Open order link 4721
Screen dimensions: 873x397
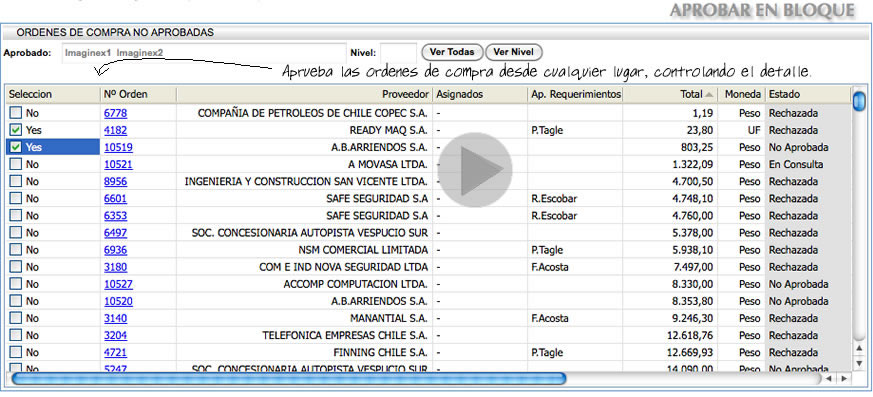point(115,352)
